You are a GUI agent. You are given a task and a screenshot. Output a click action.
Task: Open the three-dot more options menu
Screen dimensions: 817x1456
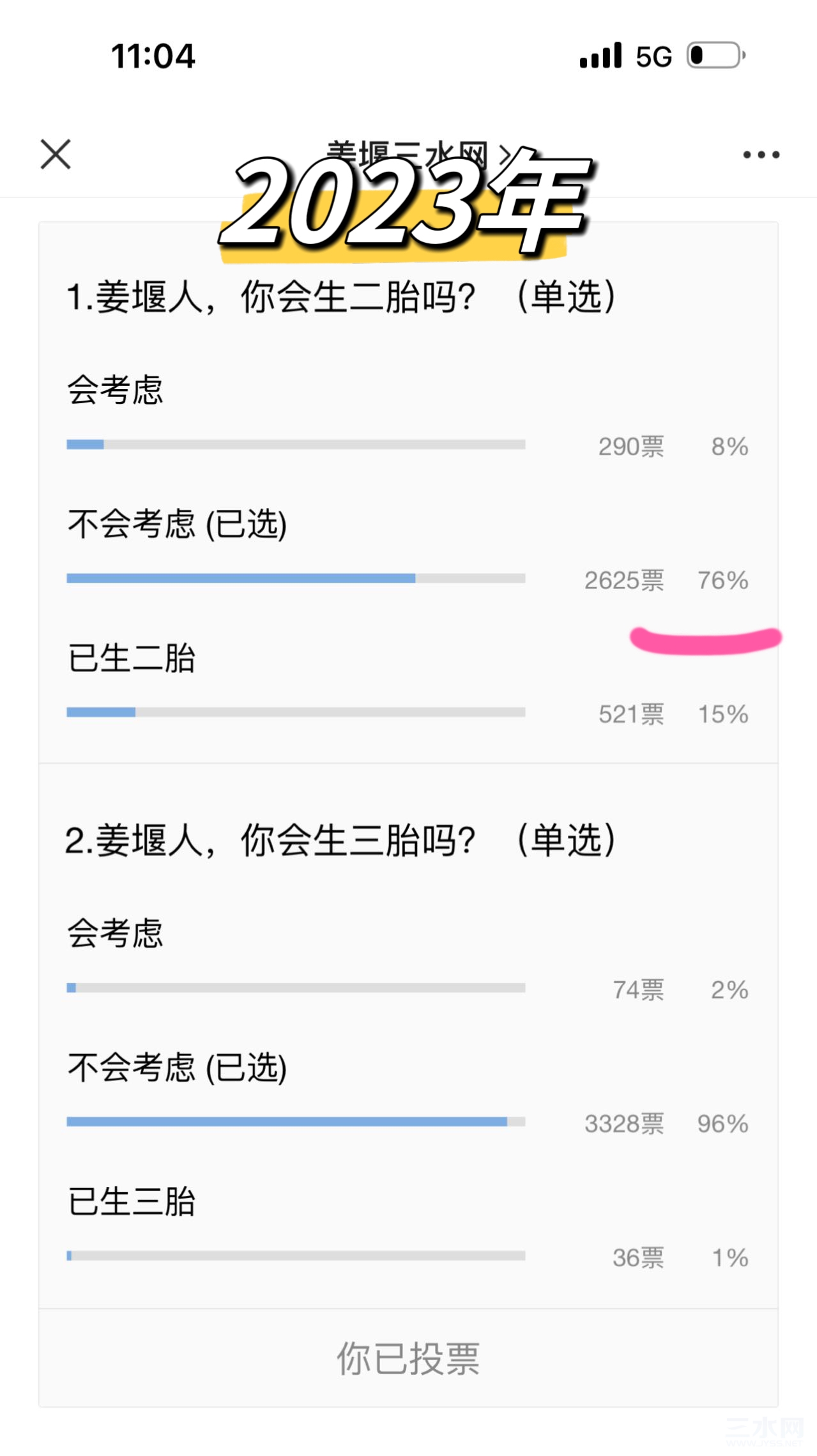pos(761,155)
